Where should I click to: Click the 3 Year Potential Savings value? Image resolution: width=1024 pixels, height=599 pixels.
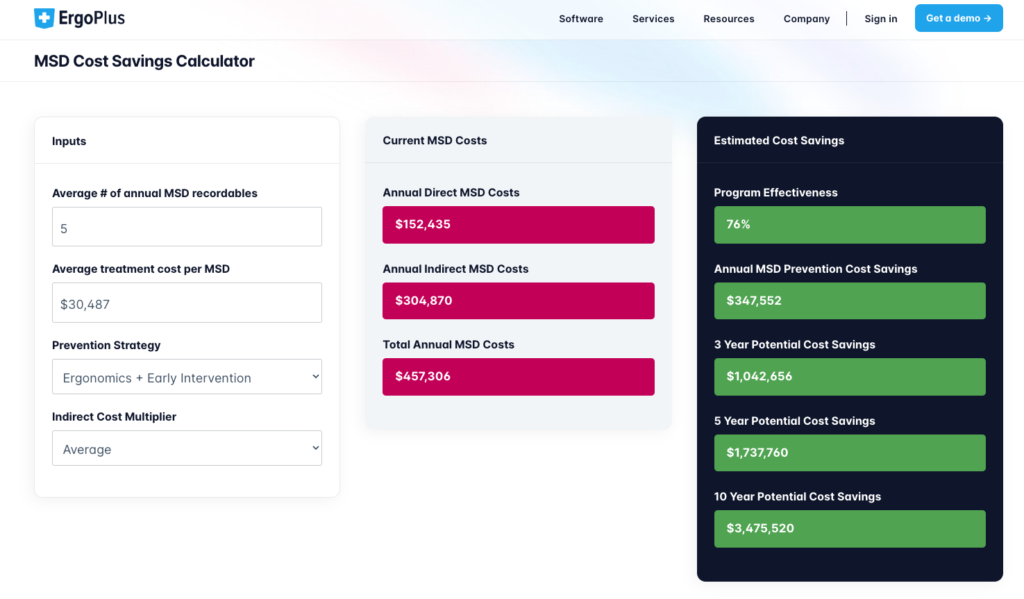(849, 377)
